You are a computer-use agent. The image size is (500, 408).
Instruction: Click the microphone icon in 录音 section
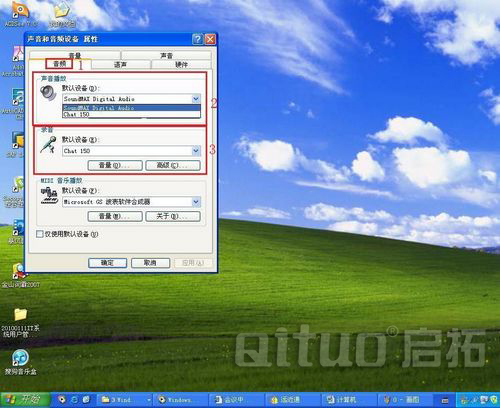(48, 145)
